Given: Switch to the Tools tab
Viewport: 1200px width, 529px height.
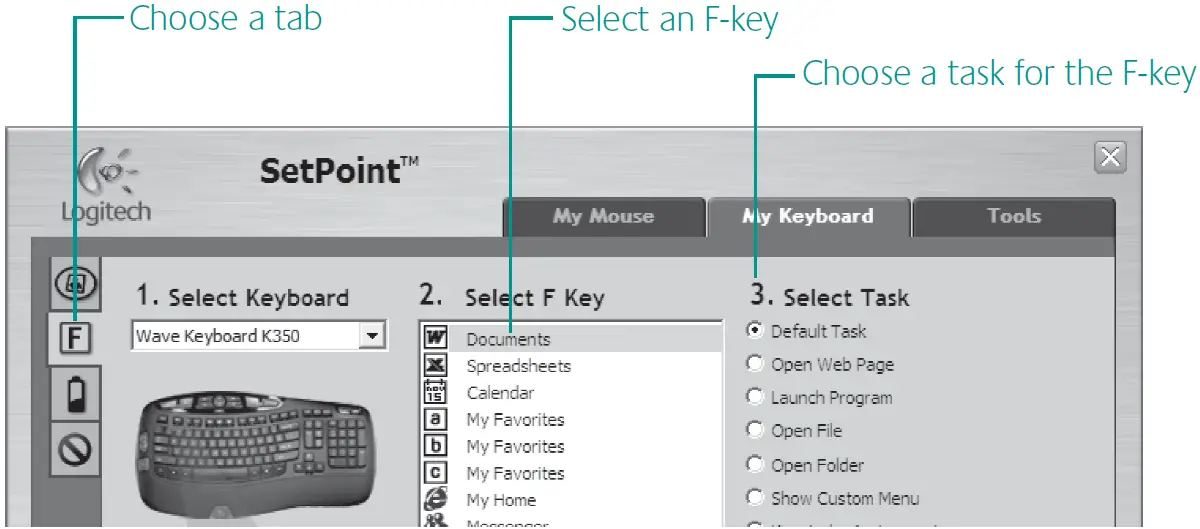Looking at the screenshot, I should point(1014,216).
